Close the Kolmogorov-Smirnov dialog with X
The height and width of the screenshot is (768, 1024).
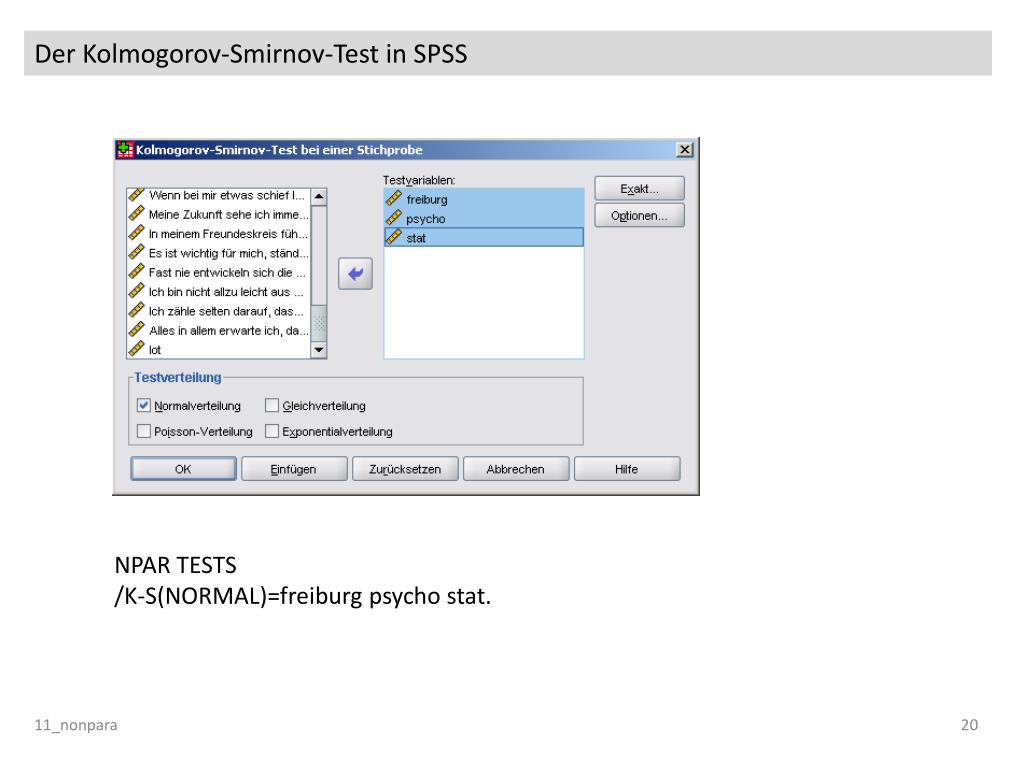pyautogui.click(x=684, y=150)
